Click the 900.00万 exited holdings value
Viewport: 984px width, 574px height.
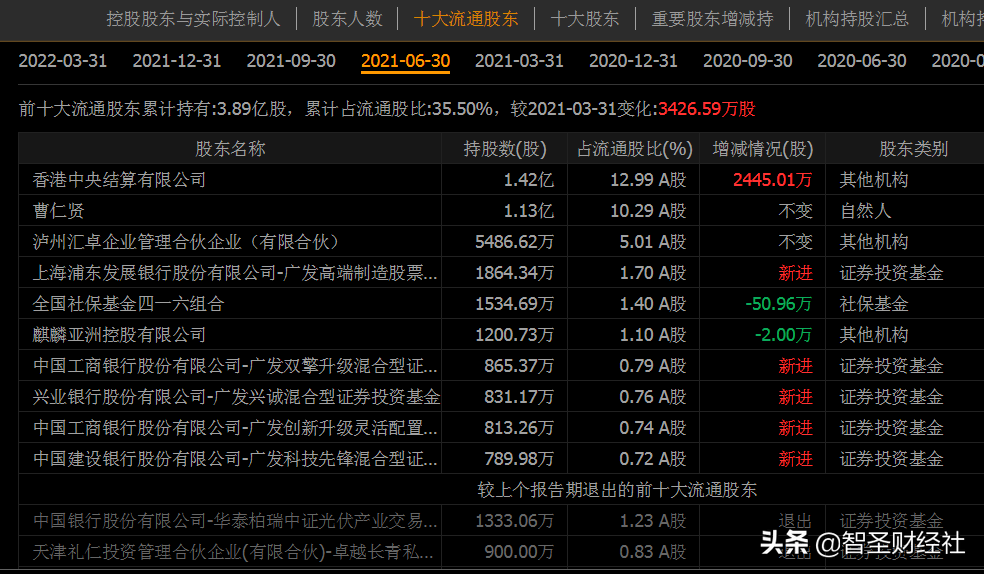(x=519, y=552)
